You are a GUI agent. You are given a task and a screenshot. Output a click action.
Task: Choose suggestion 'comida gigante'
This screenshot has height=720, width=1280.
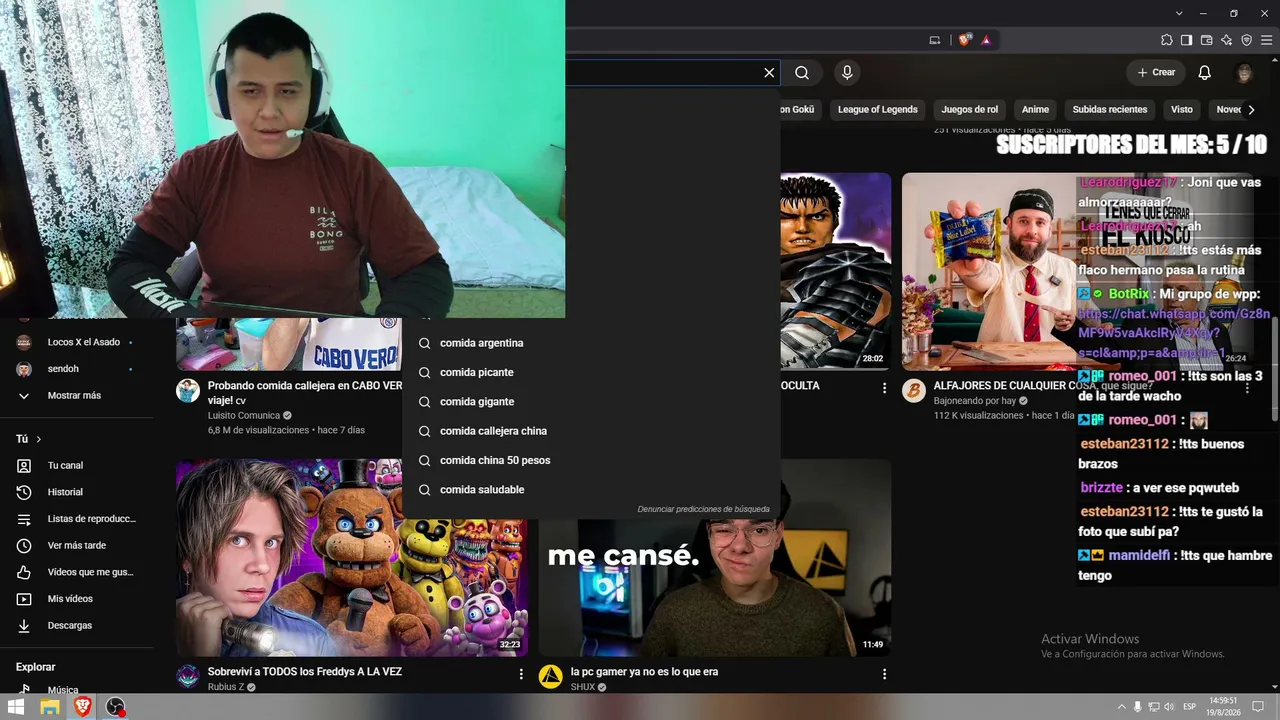[x=591, y=401]
